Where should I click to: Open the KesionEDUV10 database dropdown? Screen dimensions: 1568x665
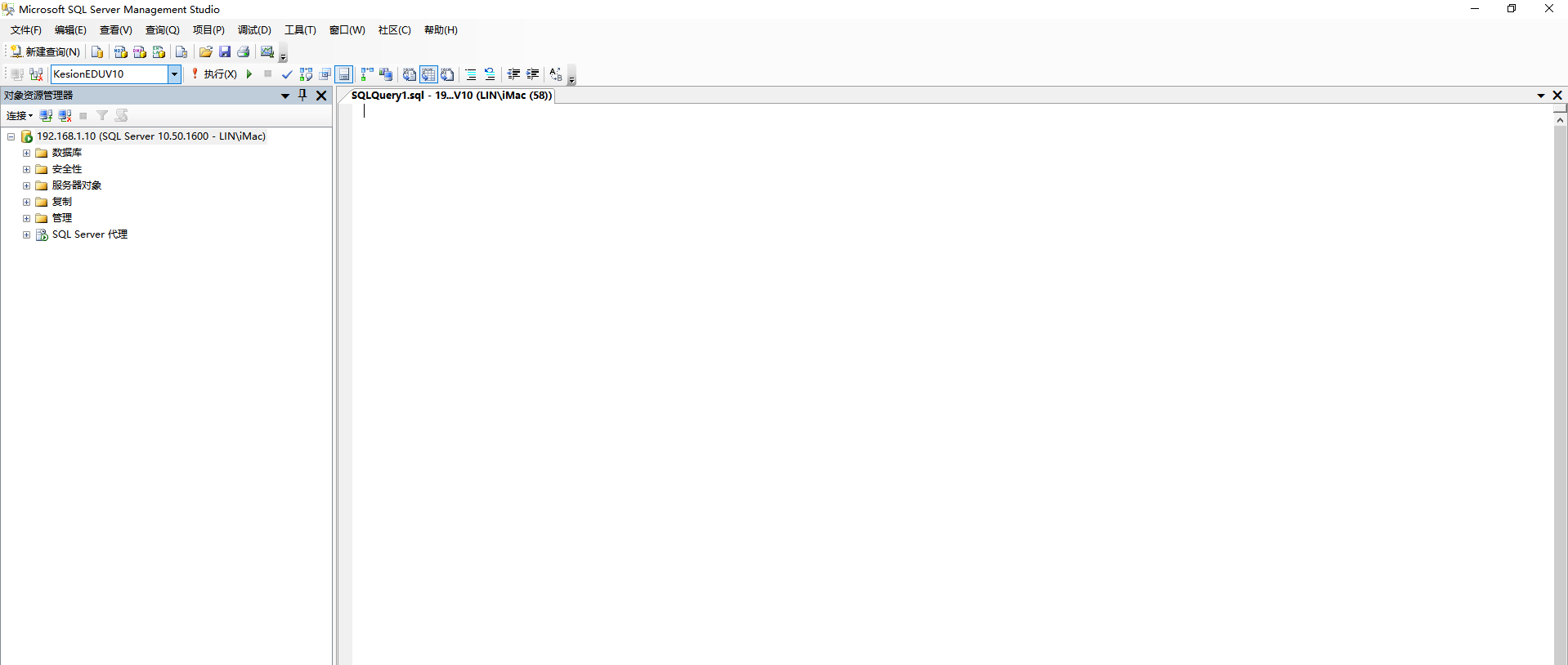(x=174, y=74)
